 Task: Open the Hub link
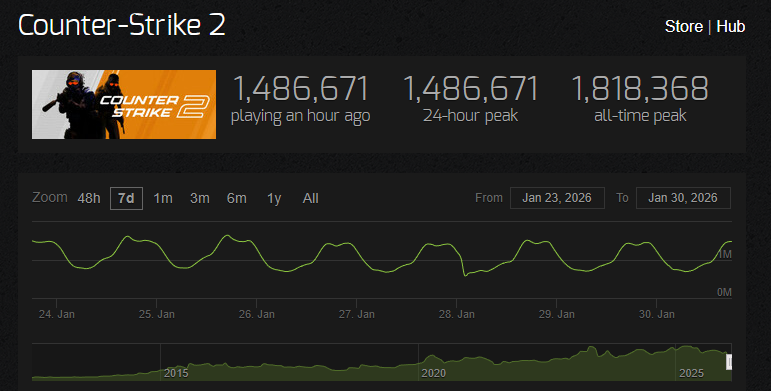coord(730,27)
